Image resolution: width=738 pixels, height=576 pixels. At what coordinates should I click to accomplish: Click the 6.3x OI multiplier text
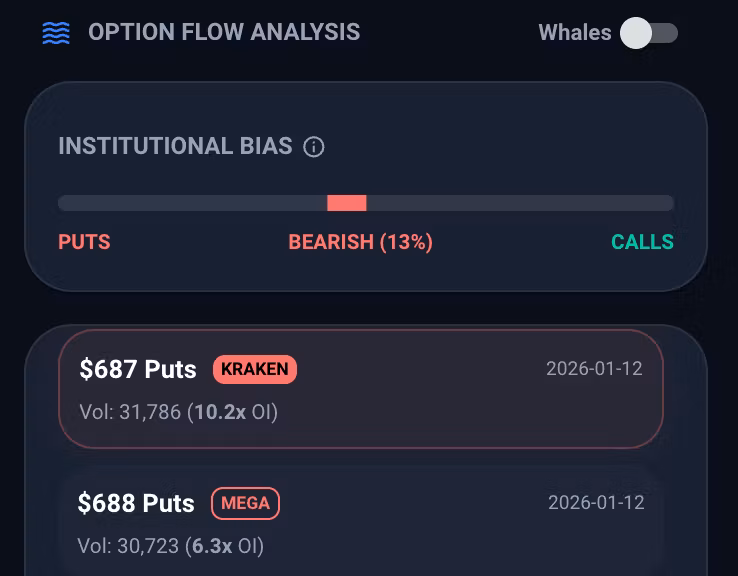point(224,546)
